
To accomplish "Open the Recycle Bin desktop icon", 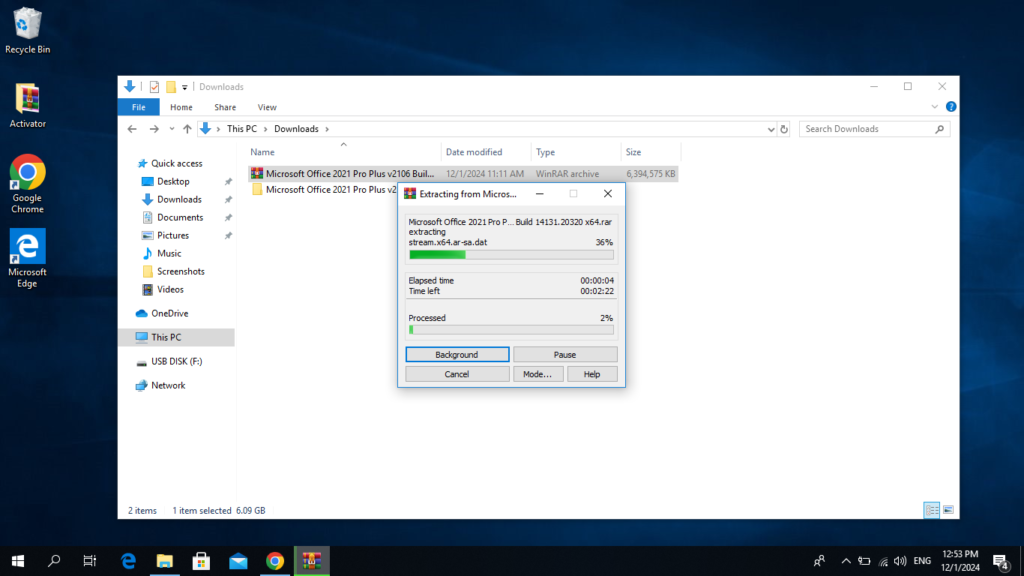I will 27,31.
